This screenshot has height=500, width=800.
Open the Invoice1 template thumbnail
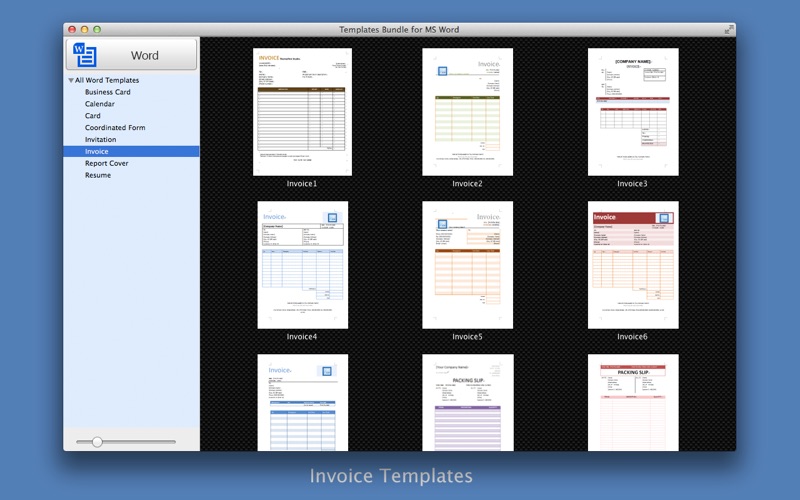[302, 112]
